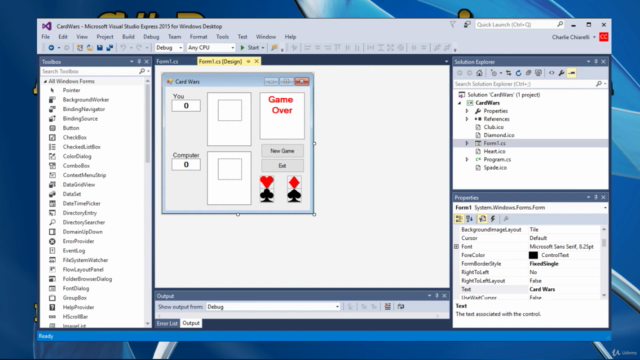This screenshot has height=360, width=640.
Task: Expand the Font property in Properties grid
Action: (x=457, y=247)
